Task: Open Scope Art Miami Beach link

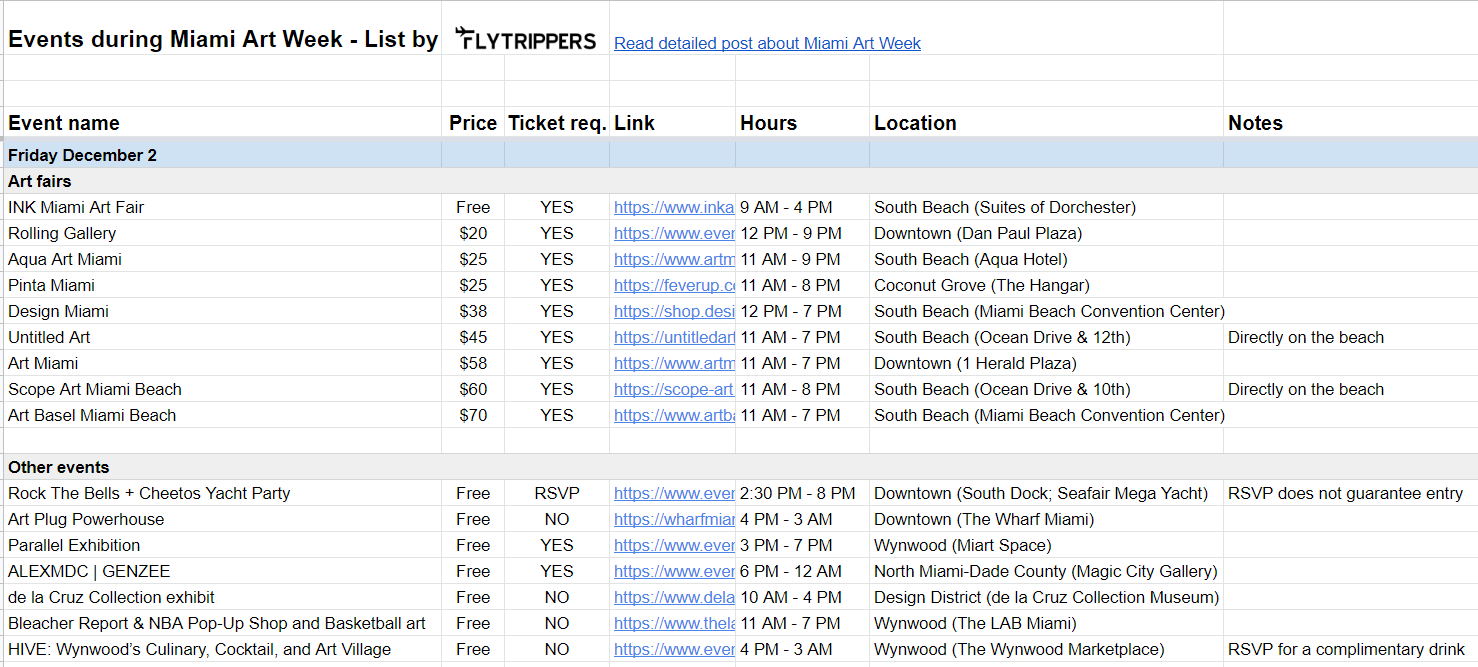Action: (674, 389)
